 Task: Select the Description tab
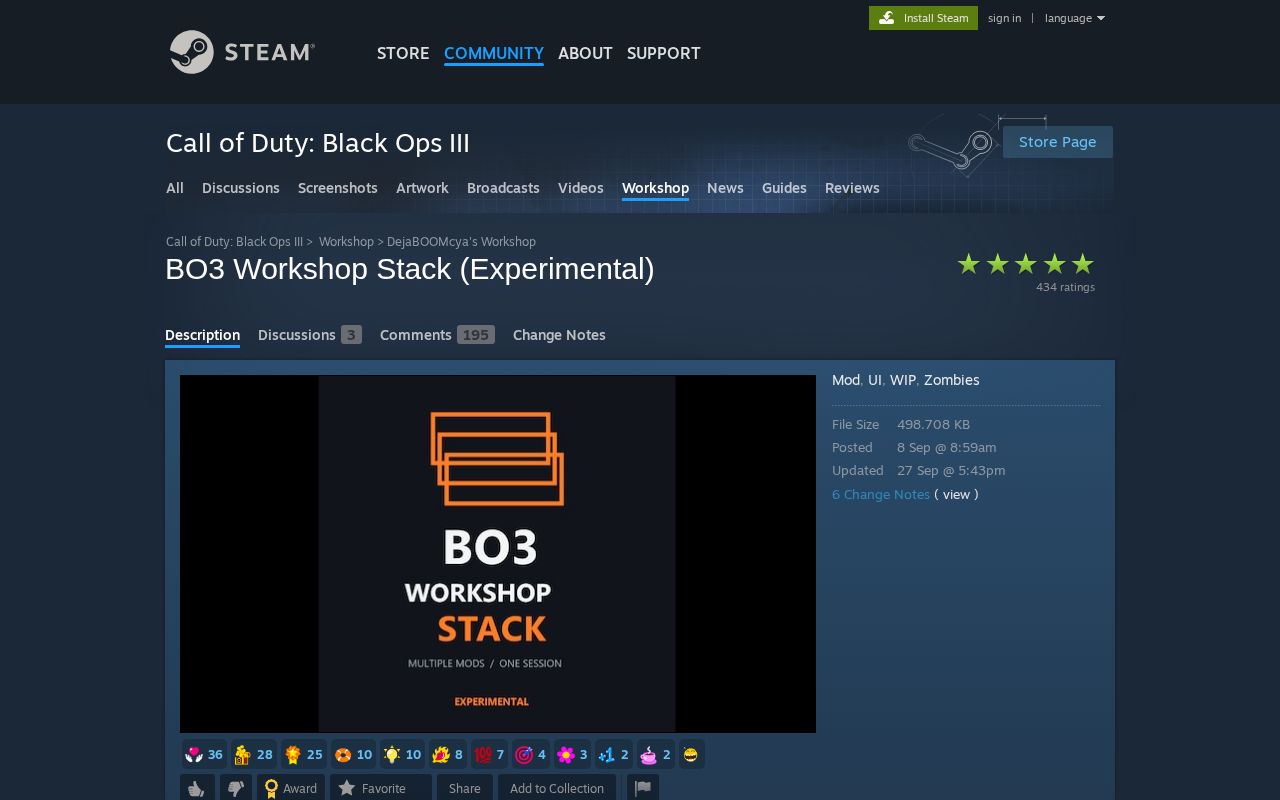point(202,335)
